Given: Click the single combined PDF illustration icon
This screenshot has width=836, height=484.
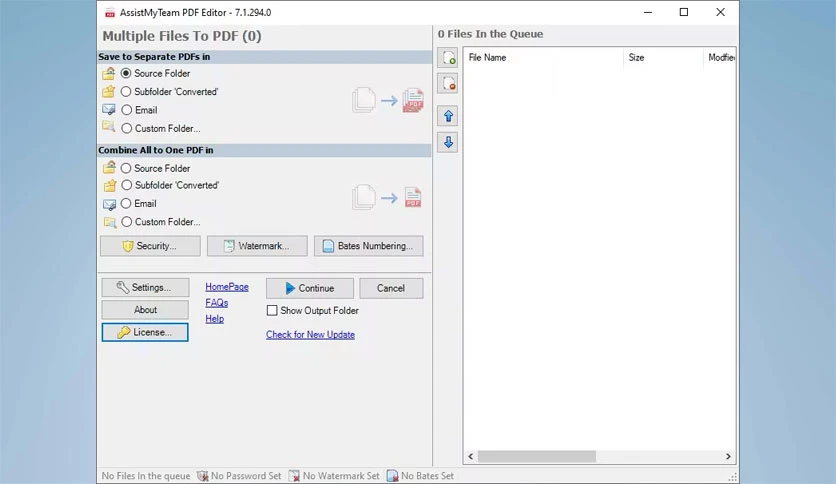Looking at the screenshot, I should pyautogui.click(x=413, y=198).
